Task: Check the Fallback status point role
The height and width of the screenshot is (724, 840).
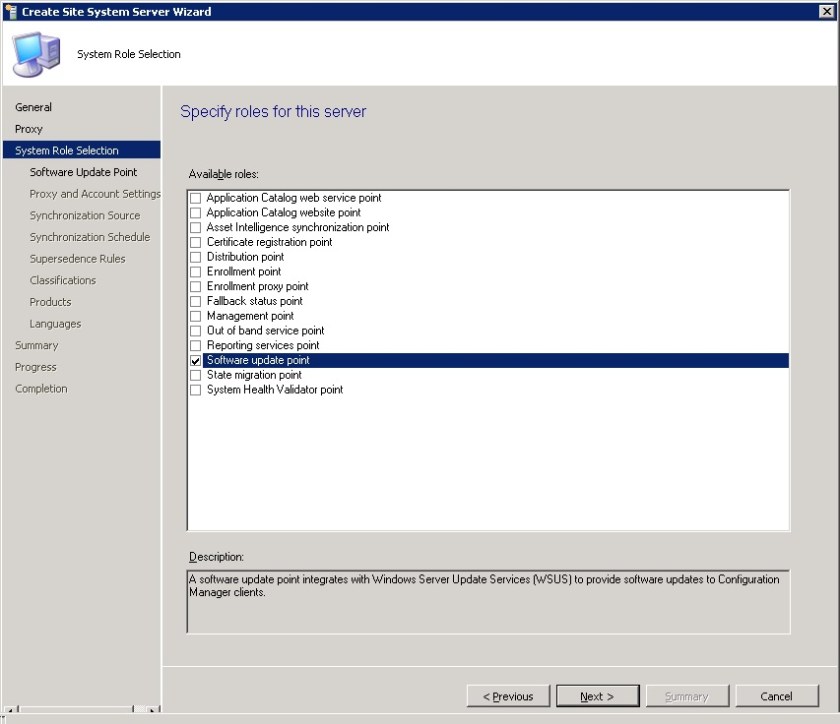Action: point(195,301)
